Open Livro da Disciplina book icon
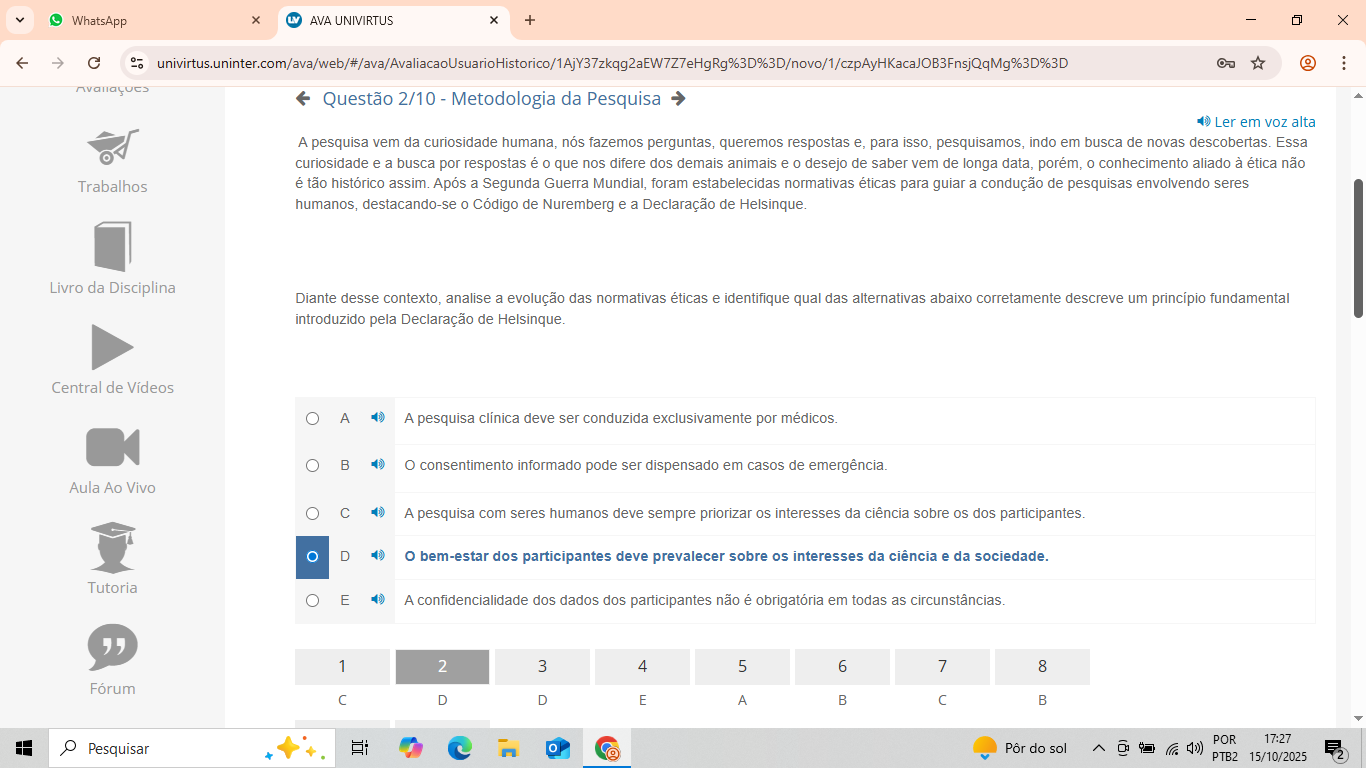The width and height of the screenshot is (1366, 768). 112,247
